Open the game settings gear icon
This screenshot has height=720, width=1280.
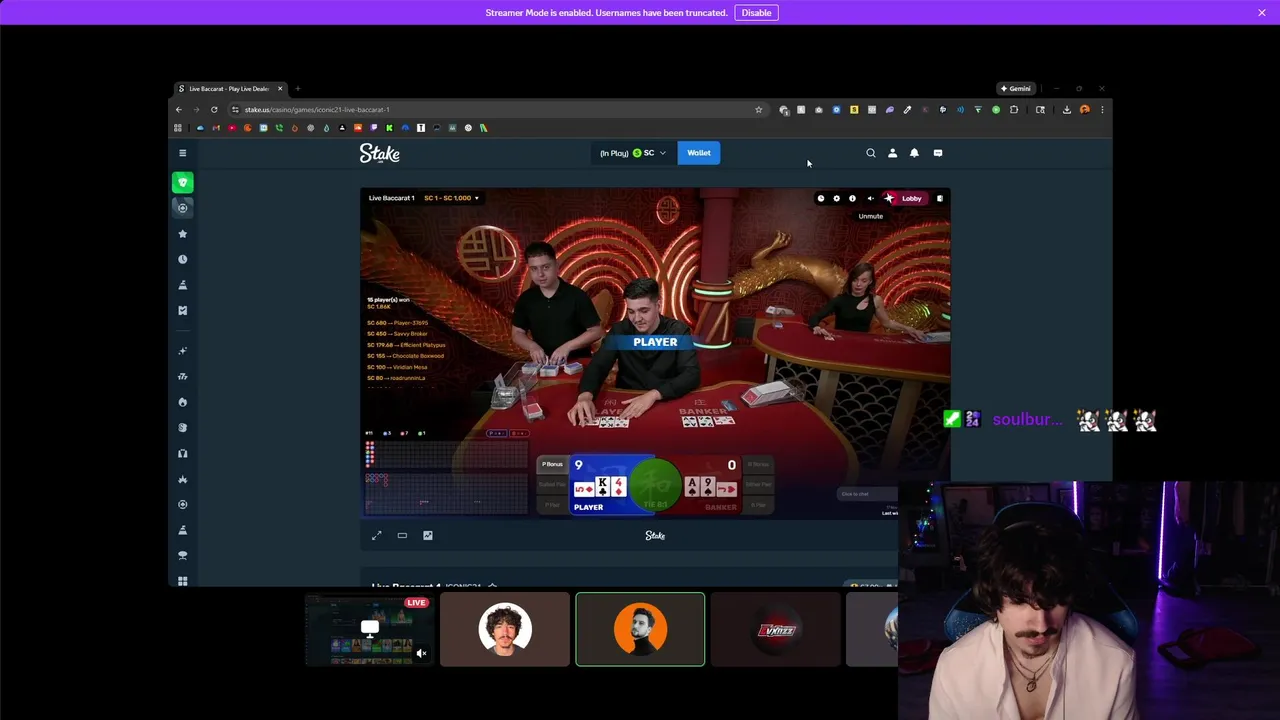pos(837,198)
